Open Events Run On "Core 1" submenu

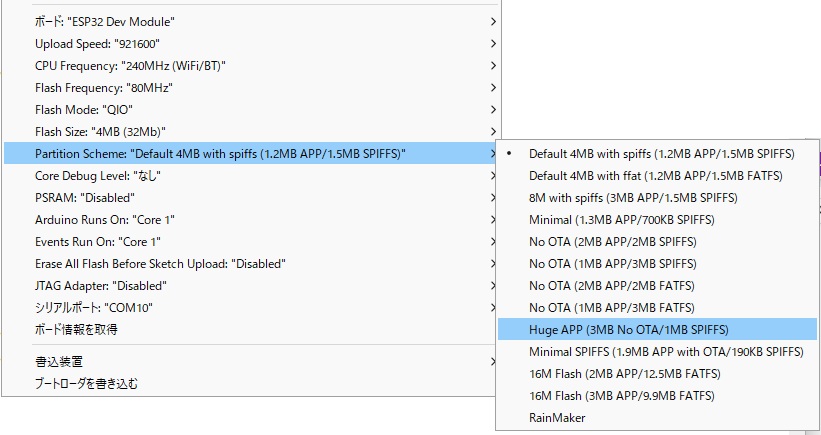(x=250, y=241)
